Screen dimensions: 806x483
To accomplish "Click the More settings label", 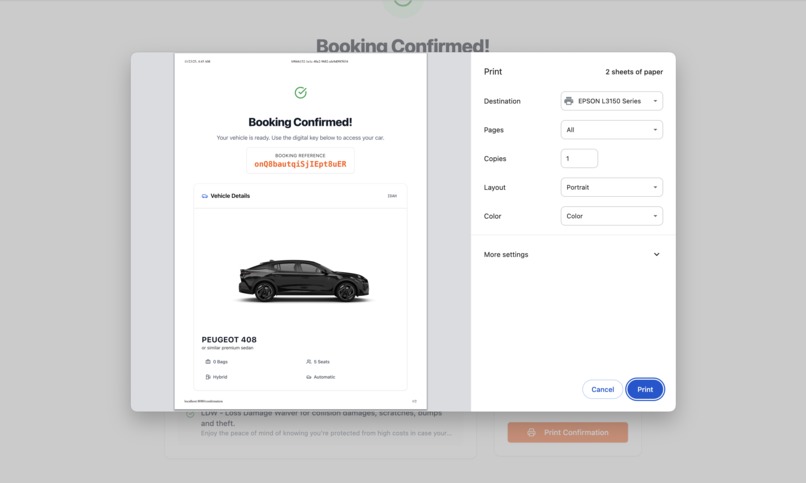I will point(506,254).
